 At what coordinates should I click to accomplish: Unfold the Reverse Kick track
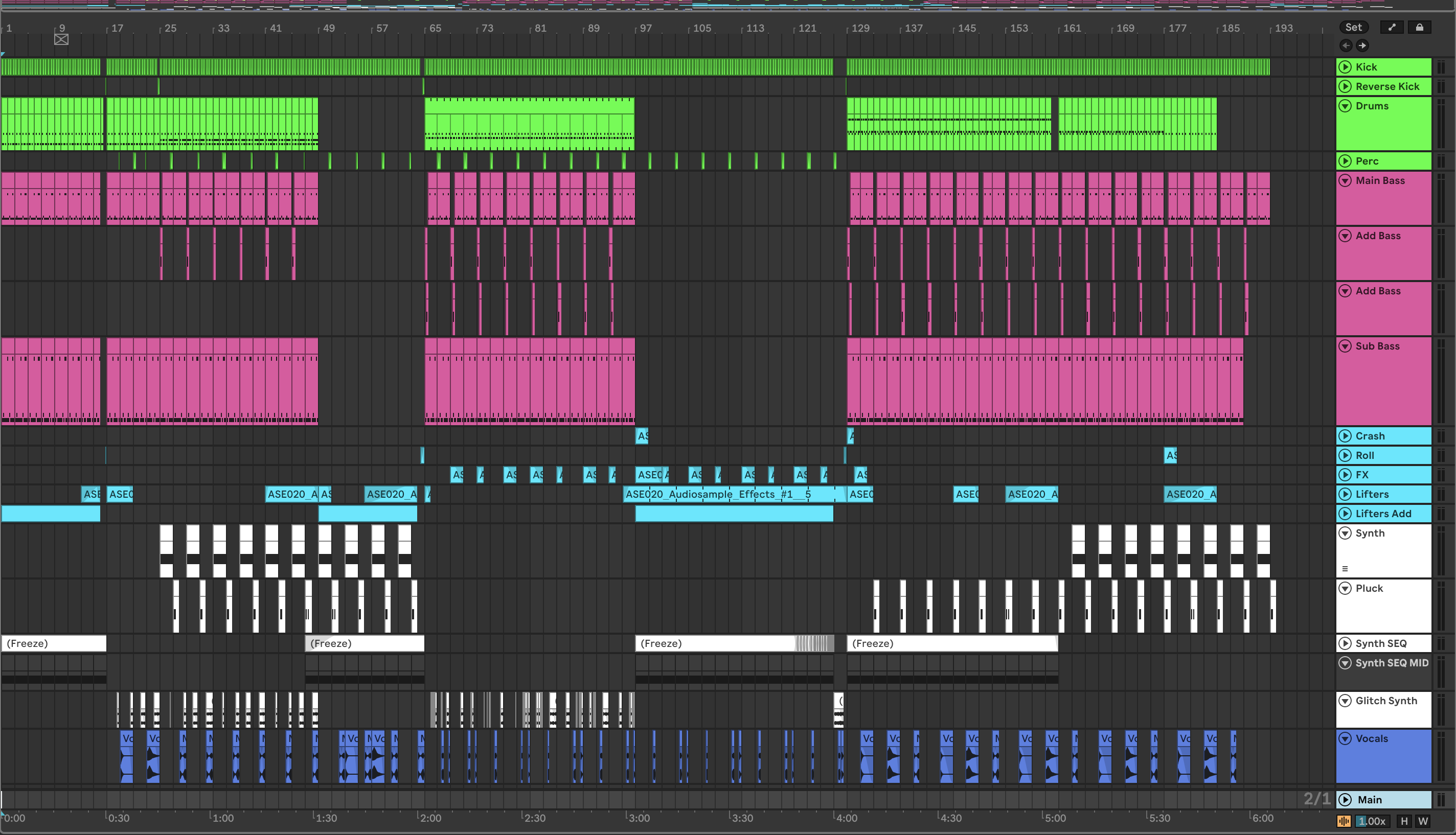click(x=1345, y=86)
